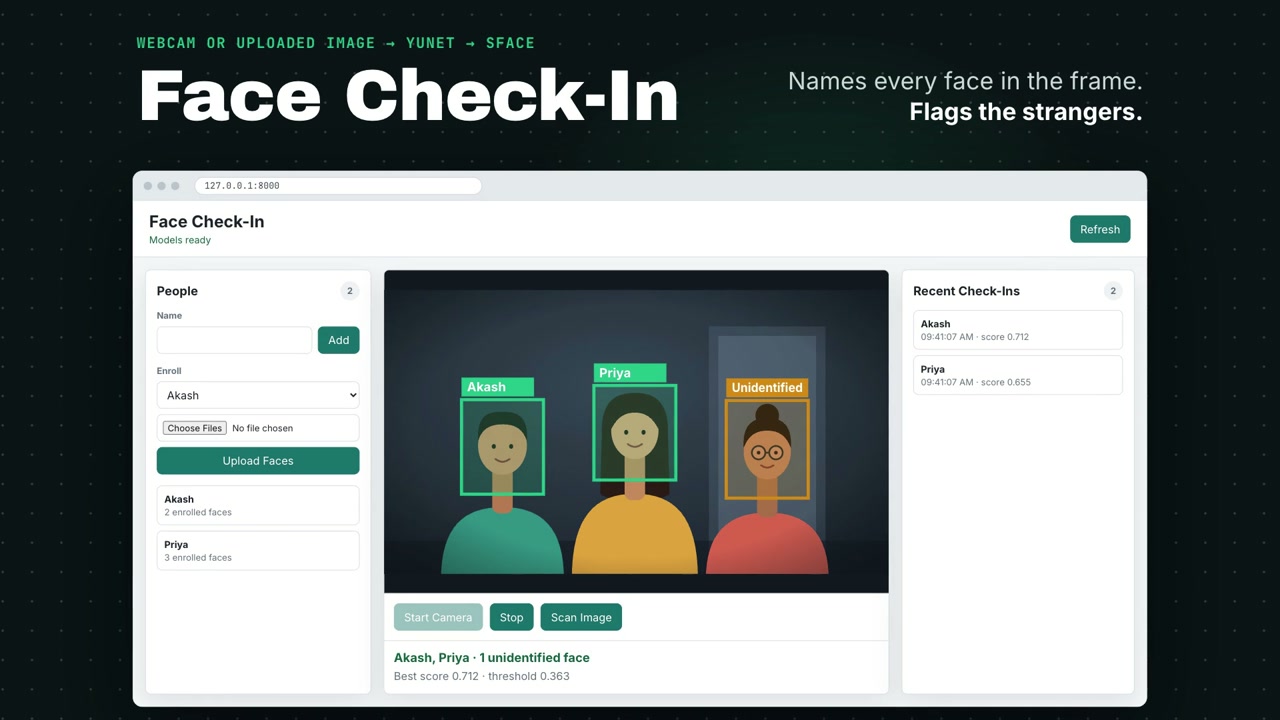
Task: Click the Start Camera button
Action: pyautogui.click(x=438, y=617)
